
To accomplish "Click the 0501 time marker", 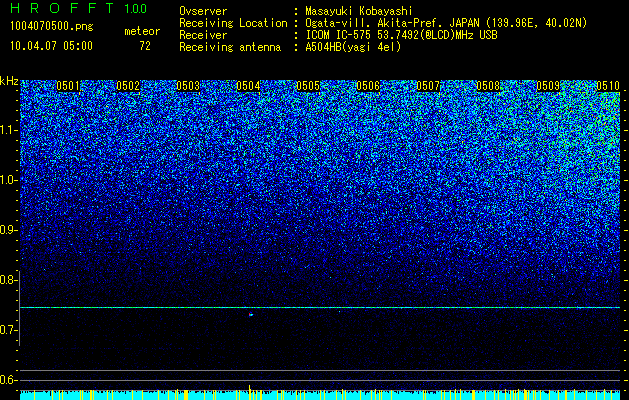I will coord(68,86).
